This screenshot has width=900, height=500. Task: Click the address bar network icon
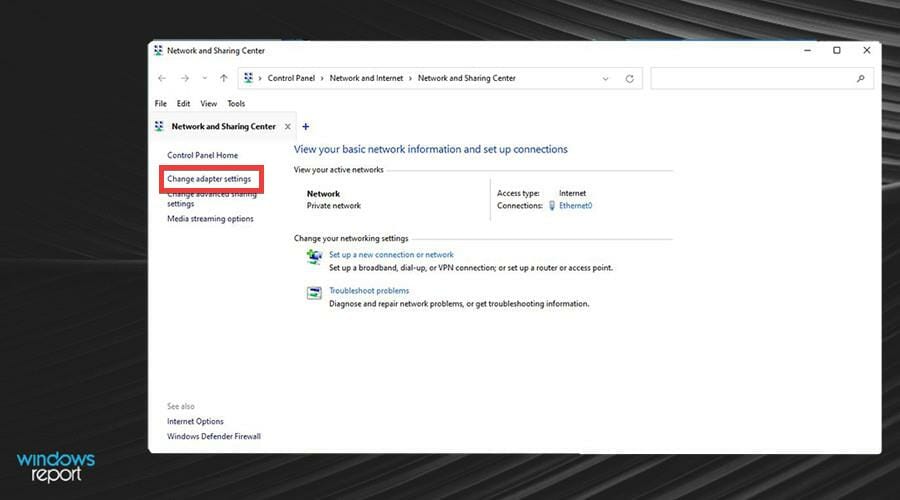[248, 78]
